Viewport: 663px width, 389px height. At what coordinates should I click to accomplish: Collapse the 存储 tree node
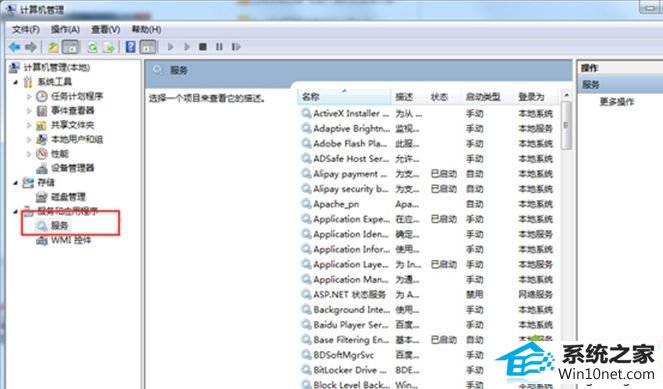[16, 183]
